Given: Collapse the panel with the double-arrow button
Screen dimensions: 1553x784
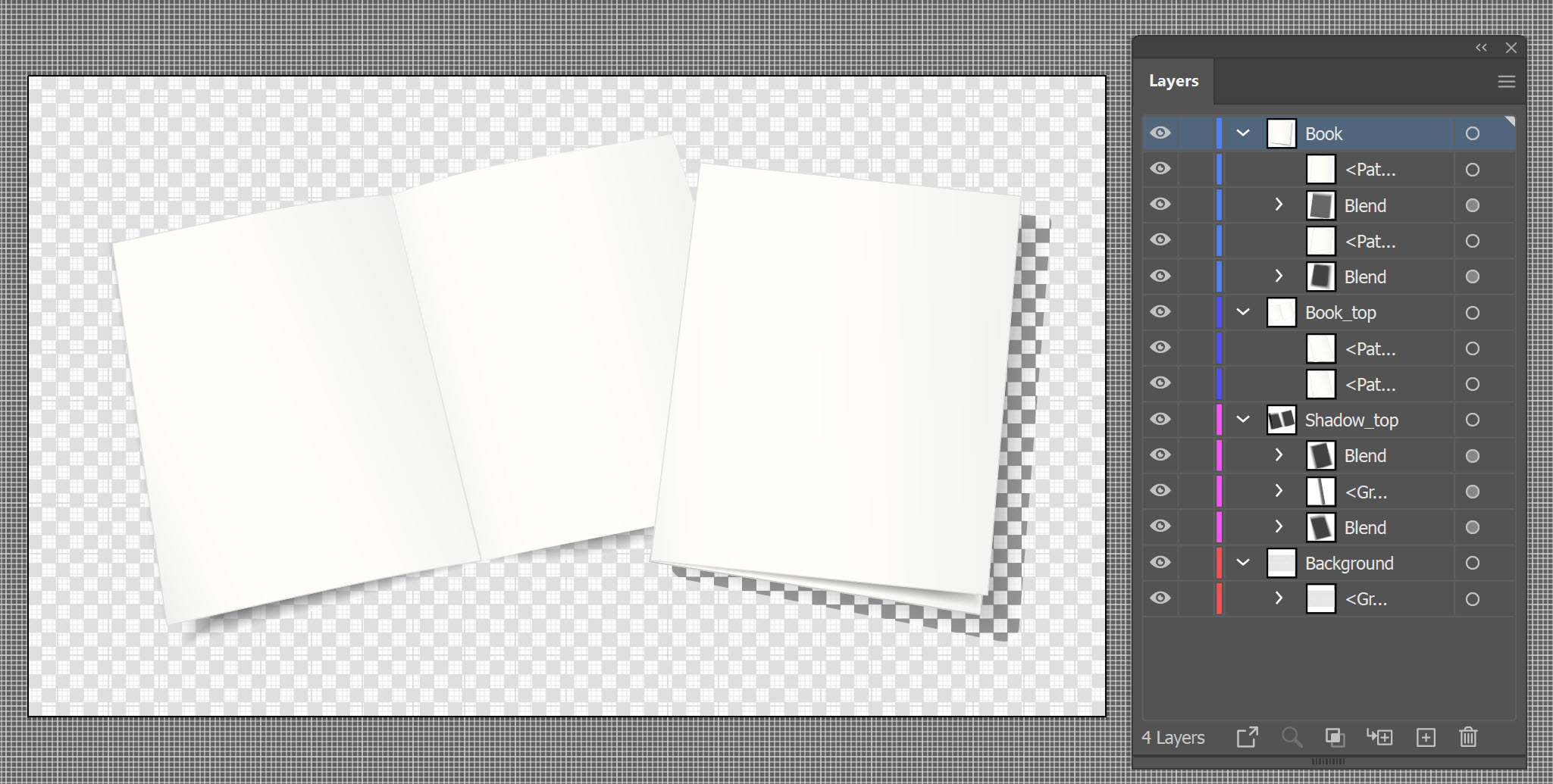Looking at the screenshot, I should coord(1481,47).
